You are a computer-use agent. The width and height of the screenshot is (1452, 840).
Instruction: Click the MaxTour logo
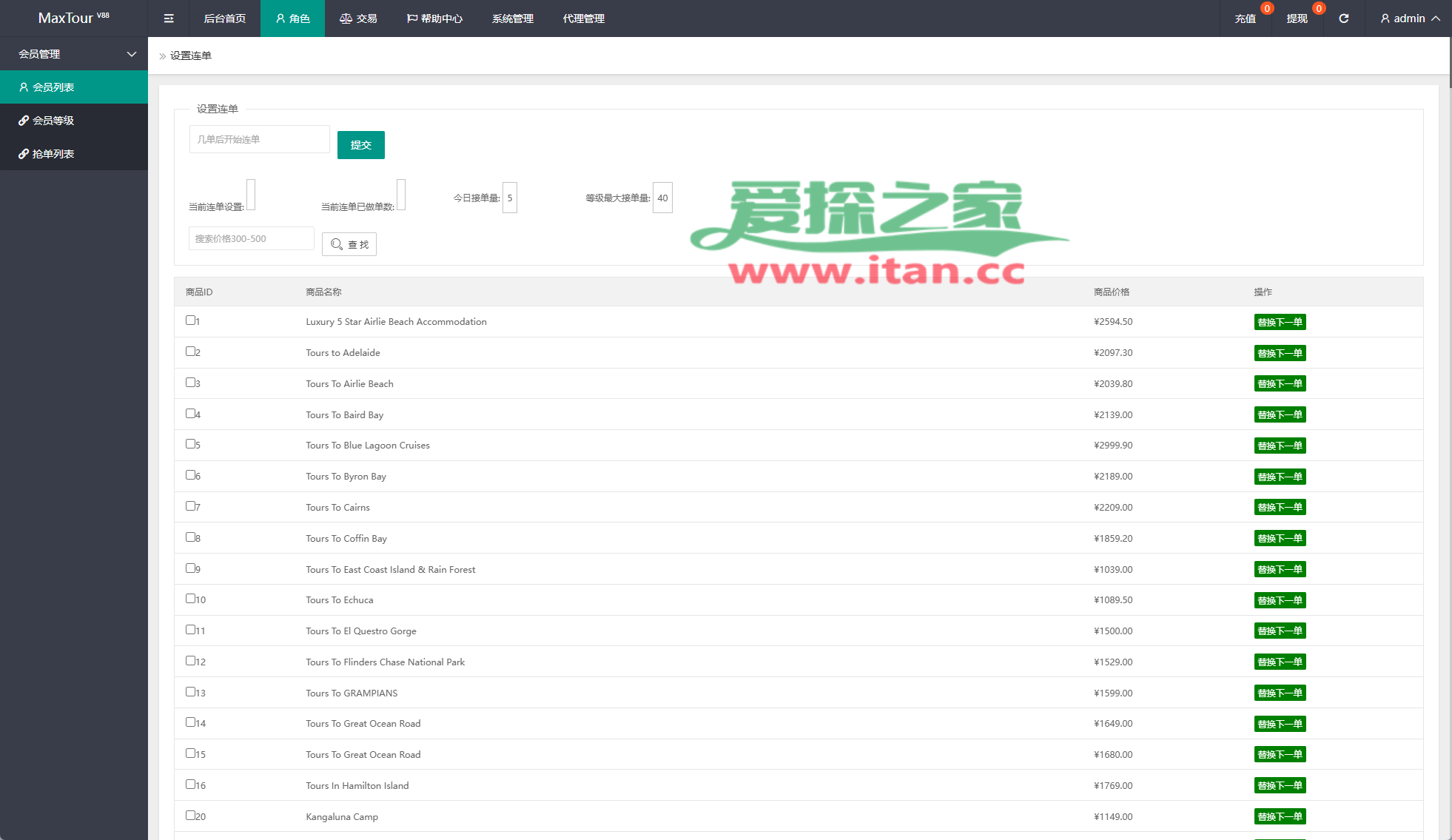point(73,18)
